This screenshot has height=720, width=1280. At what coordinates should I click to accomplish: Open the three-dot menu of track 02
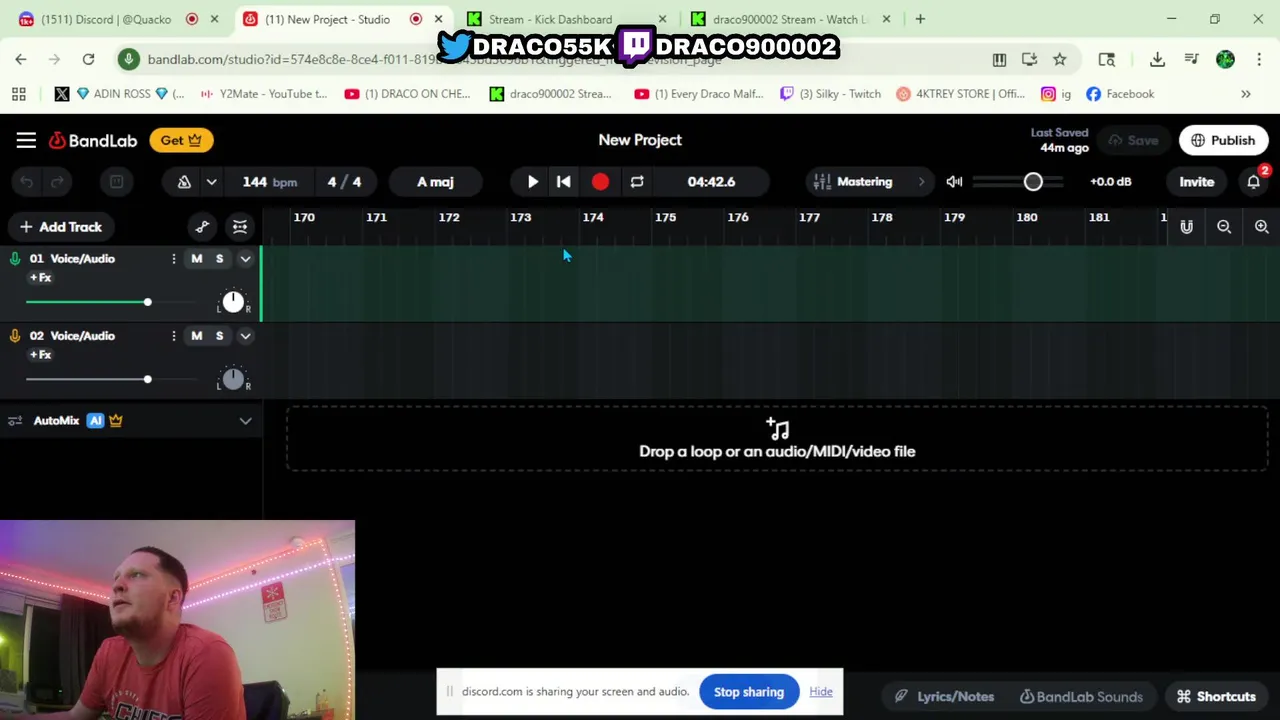tap(173, 336)
